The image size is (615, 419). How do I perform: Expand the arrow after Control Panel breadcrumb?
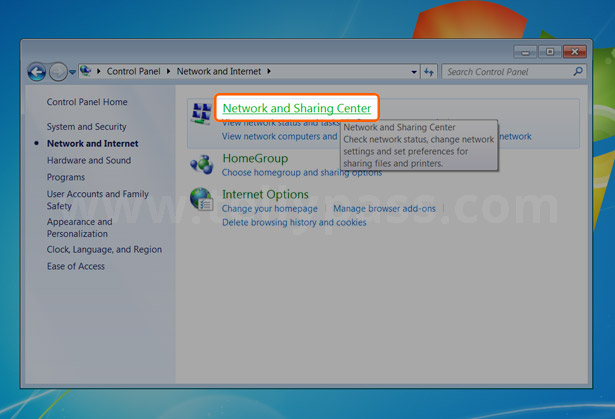(x=168, y=71)
